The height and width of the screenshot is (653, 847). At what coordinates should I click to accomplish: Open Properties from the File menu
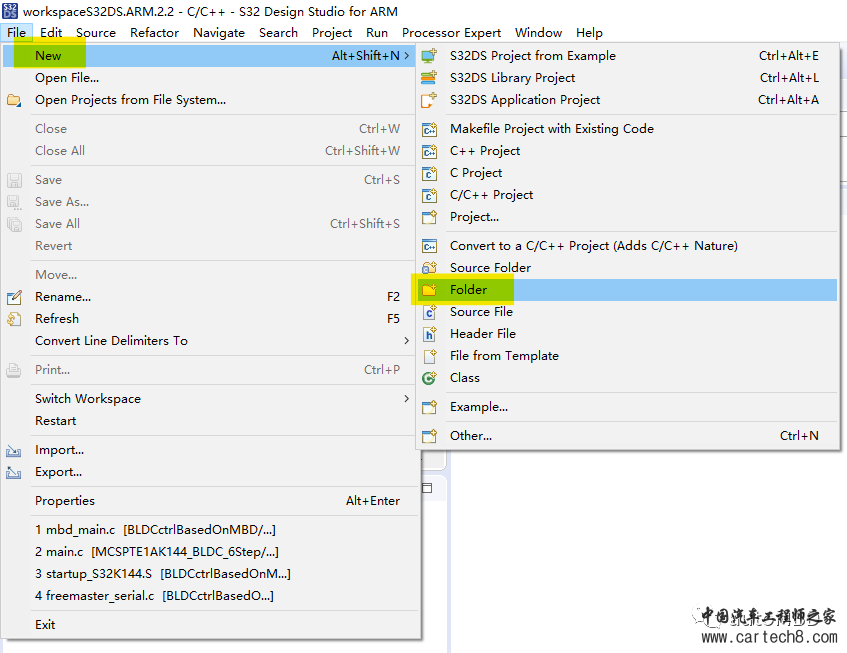coord(211,501)
